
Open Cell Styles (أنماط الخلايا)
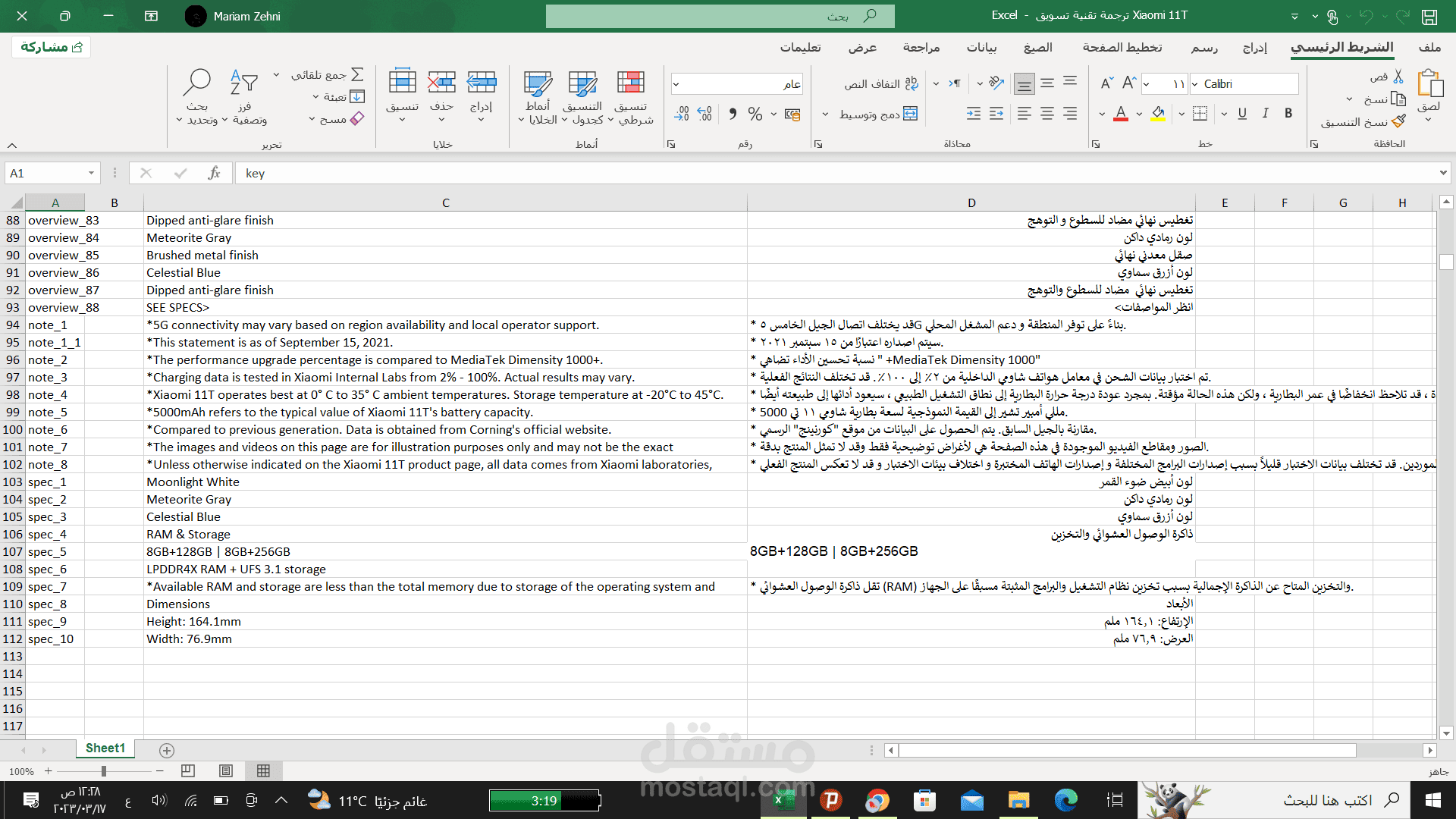pos(538,97)
